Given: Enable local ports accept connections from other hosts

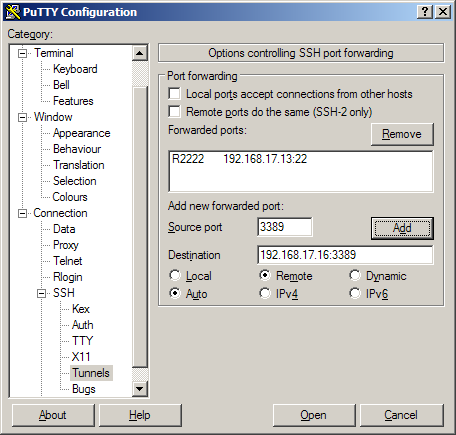Looking at the screenshot, I should click(x=175, y=94).
